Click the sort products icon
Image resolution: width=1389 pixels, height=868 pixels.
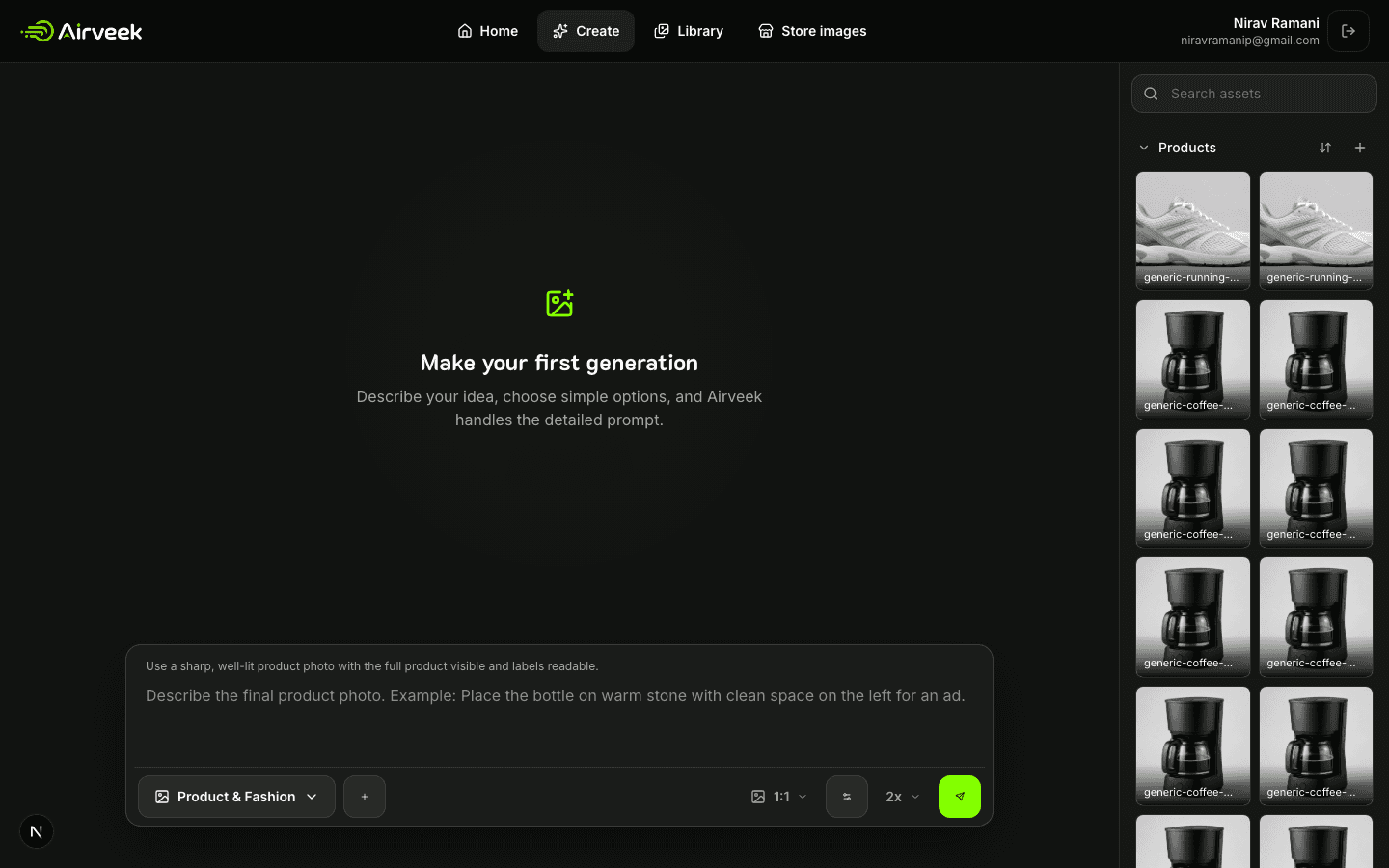(1325, 148)
